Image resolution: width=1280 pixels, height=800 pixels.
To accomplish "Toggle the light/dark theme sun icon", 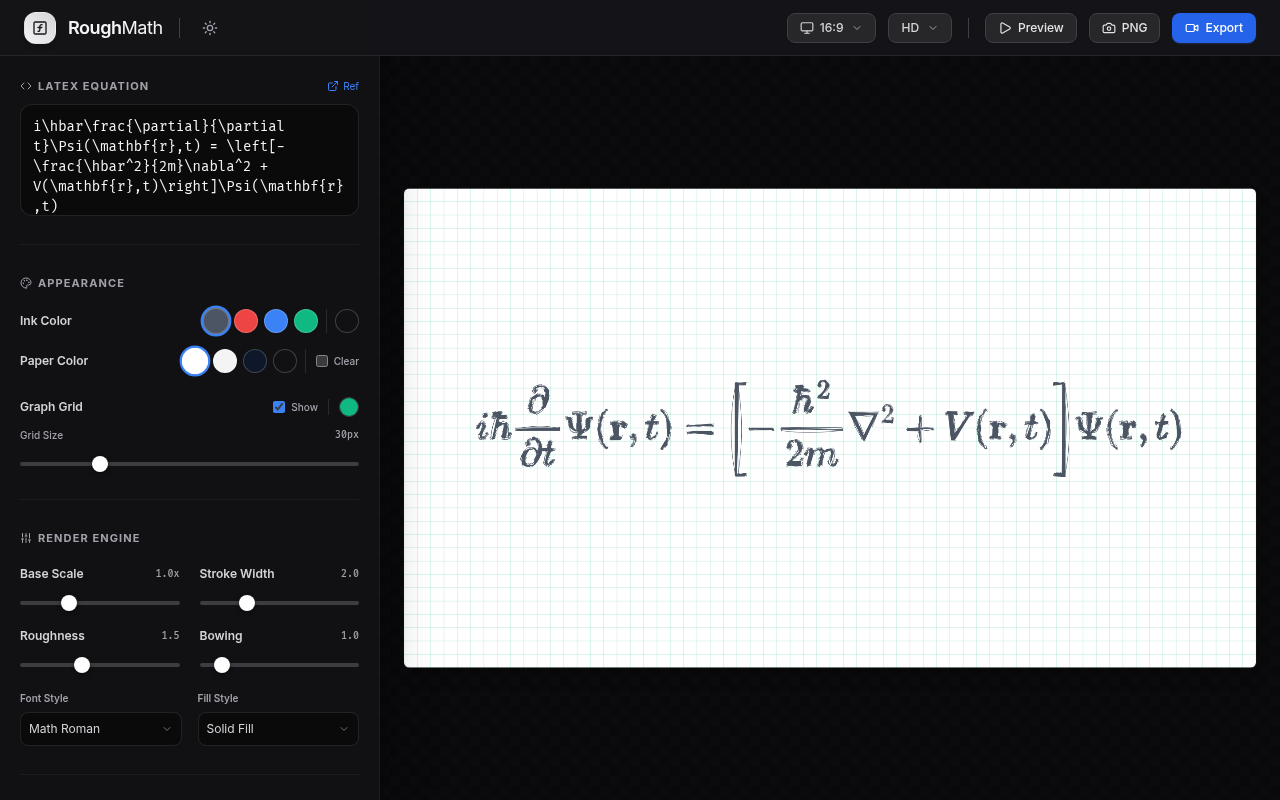I will 210,28.
